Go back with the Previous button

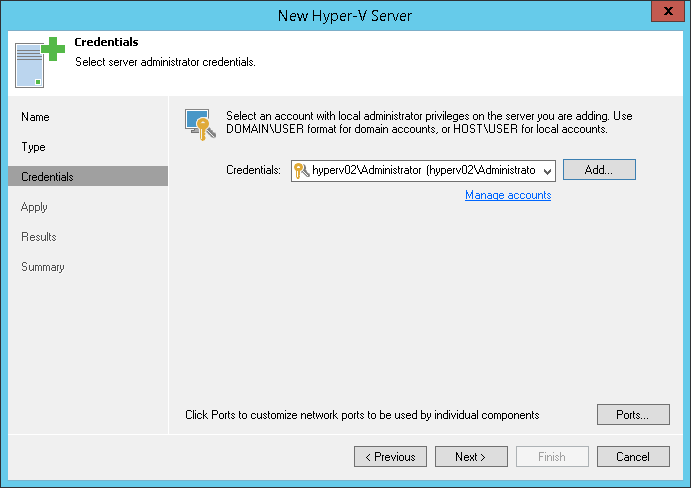[390, 457]
